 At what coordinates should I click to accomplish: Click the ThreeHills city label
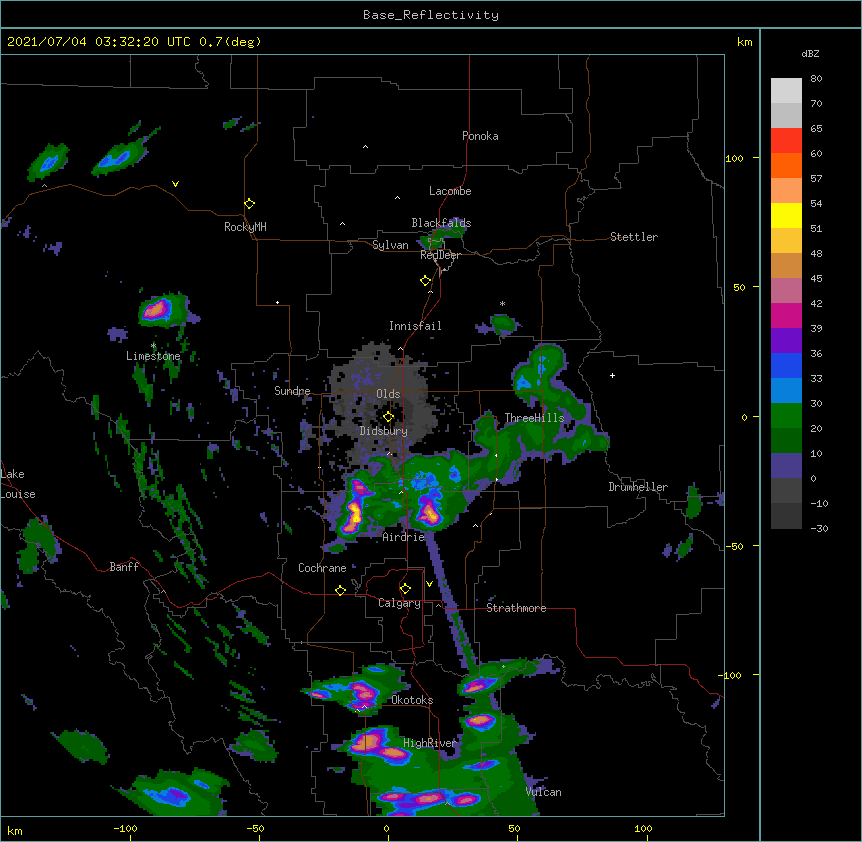pos(534,418)
